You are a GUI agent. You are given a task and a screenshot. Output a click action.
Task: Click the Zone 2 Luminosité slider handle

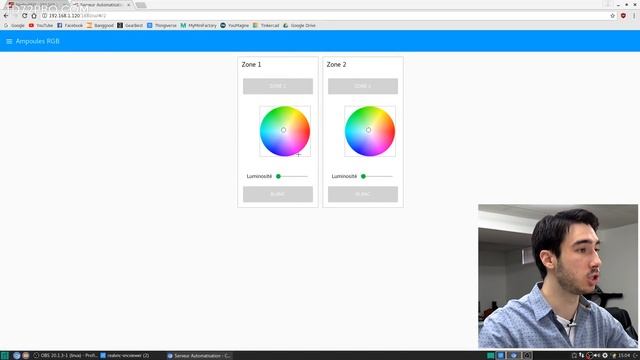[363, 176]
